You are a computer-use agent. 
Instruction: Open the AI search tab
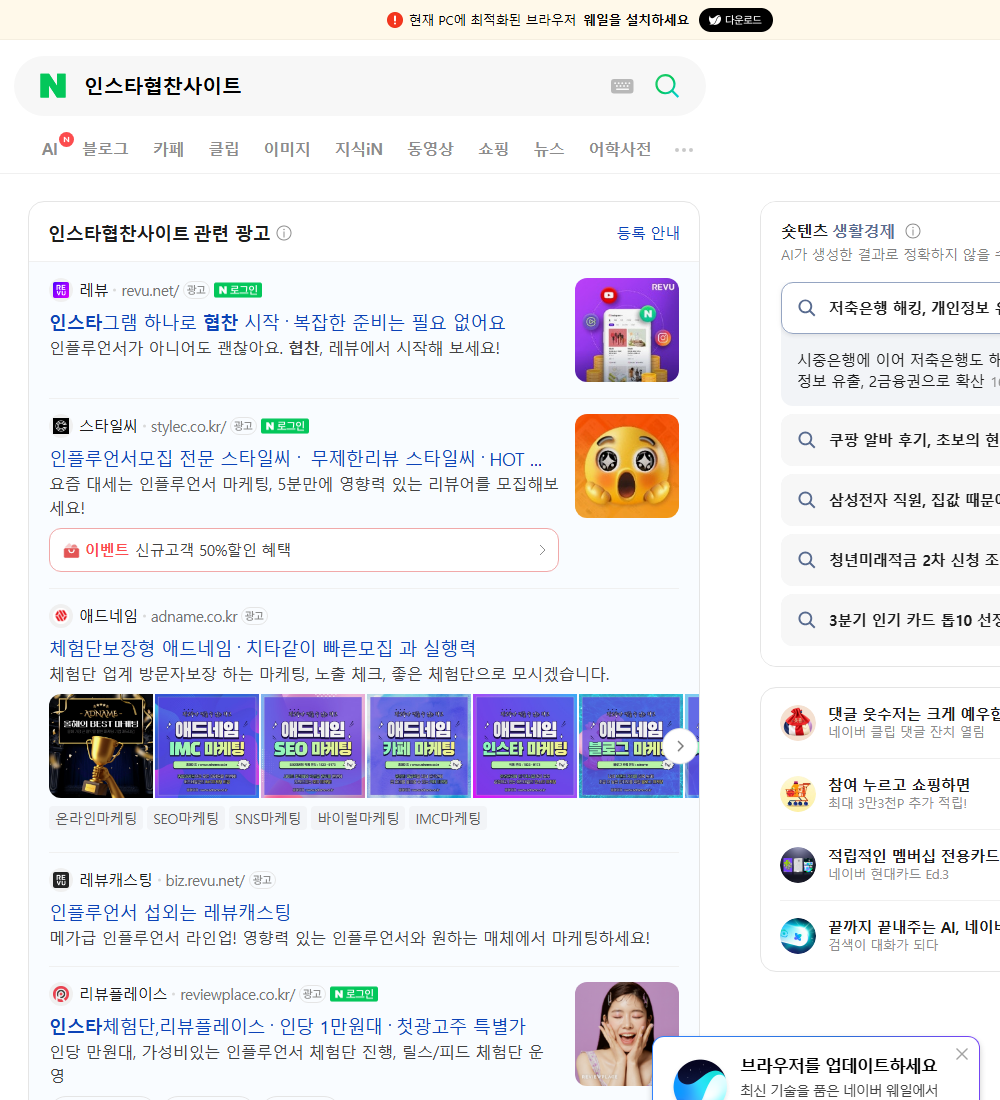(x=50, y=149)
